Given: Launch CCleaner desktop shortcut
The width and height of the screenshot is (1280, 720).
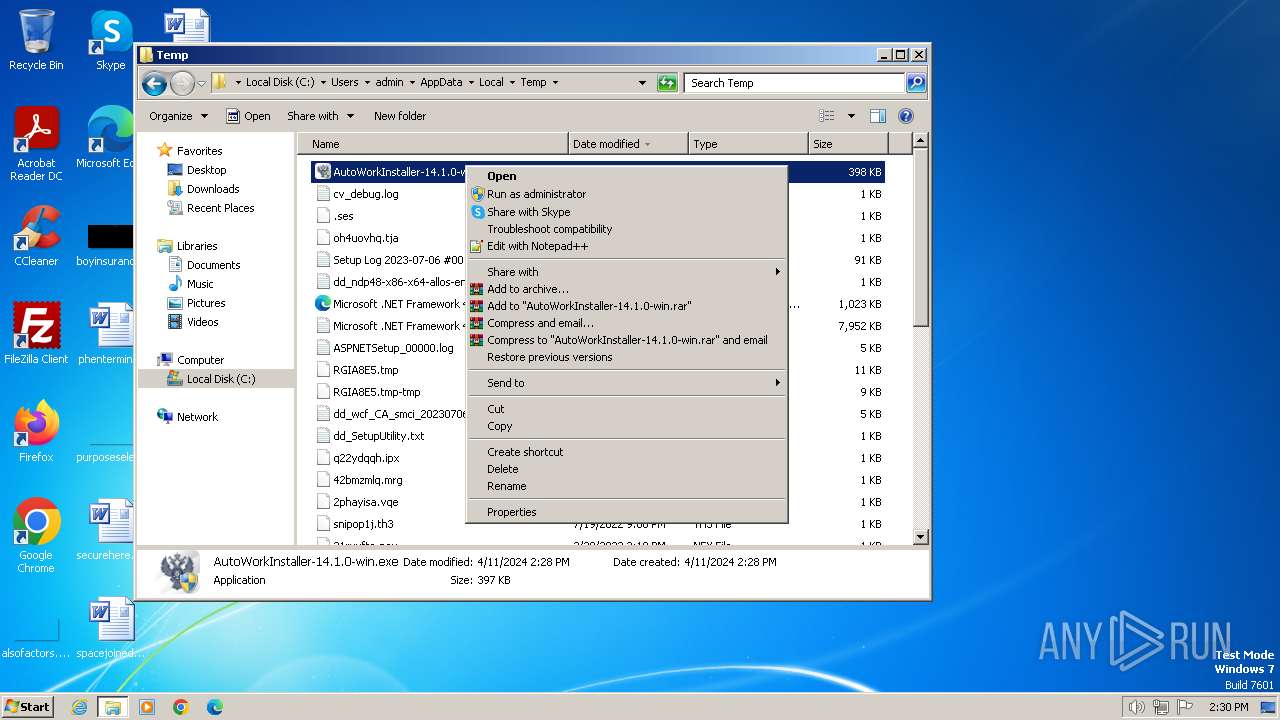Looking at the screenshot, I should pyautogui.click(x=36, y=236).
